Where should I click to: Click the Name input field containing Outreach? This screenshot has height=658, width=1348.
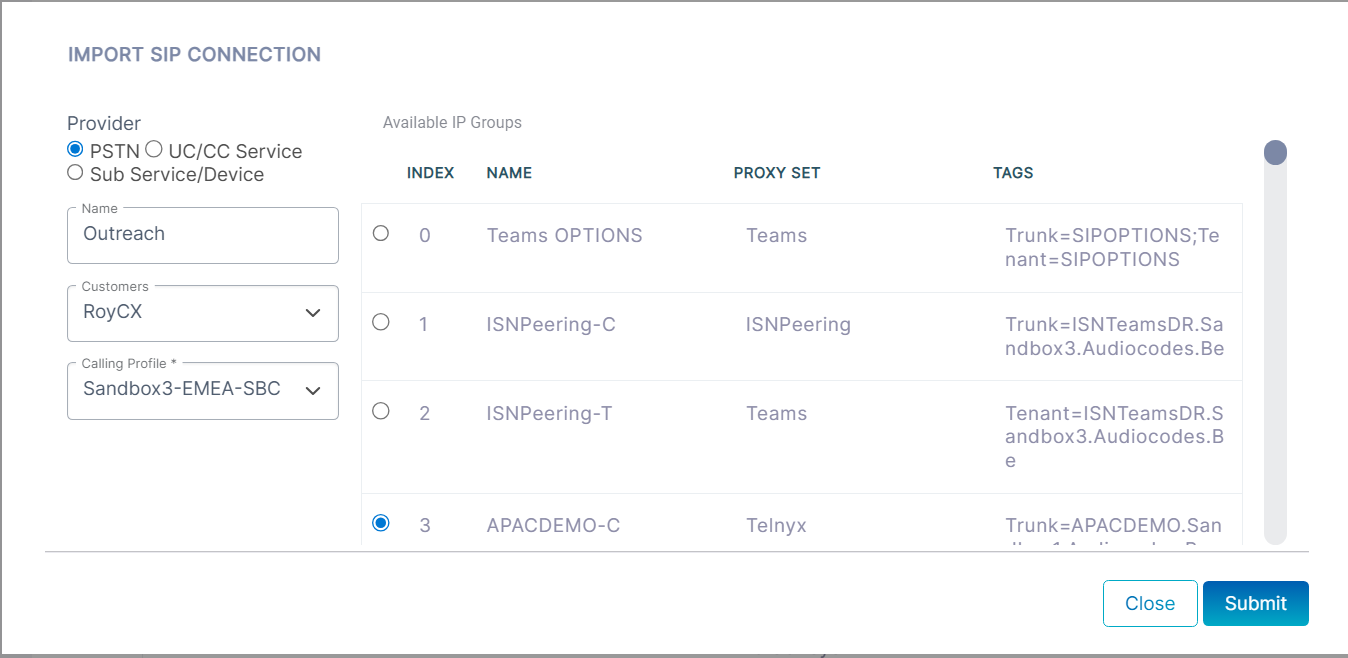(202, 234)
